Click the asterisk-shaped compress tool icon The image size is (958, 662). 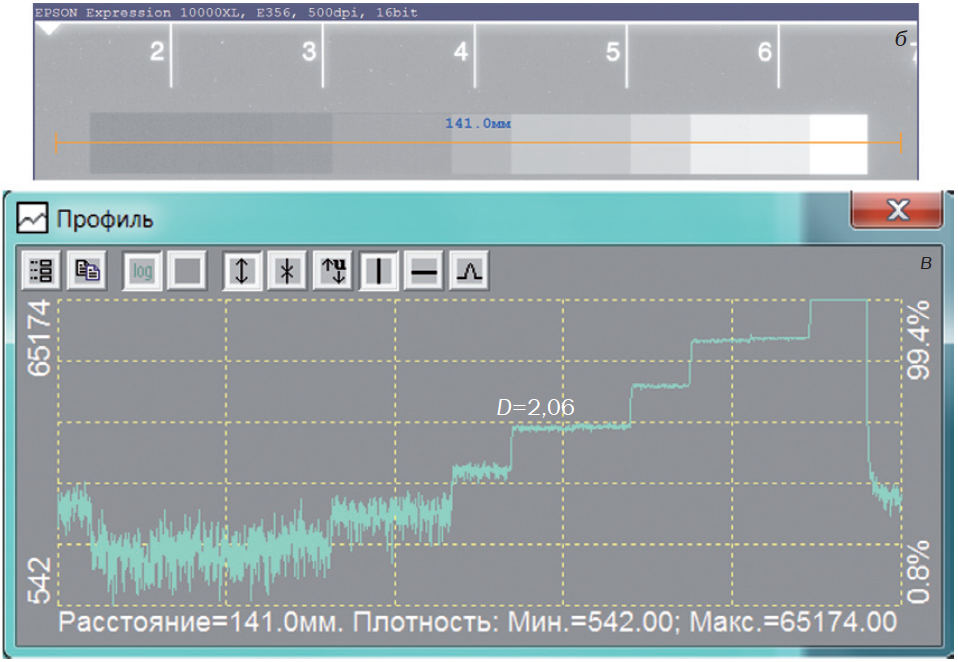pos(287,271)
